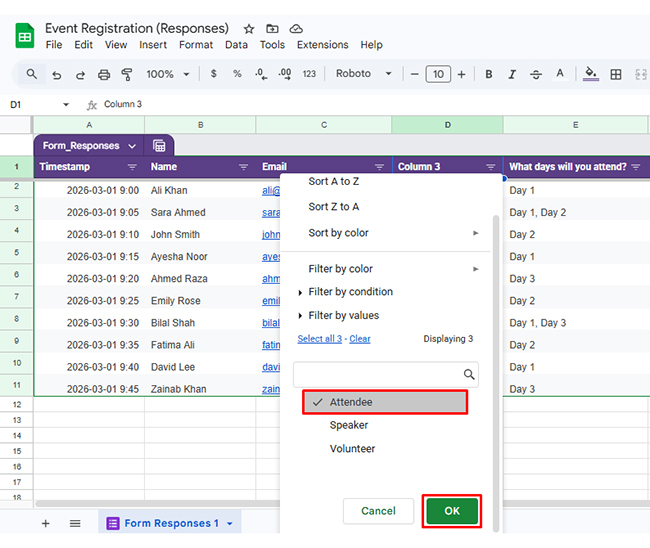650x548 pixels.
Task: Uncheck the Attendee filter value
Action: point(385,402)
